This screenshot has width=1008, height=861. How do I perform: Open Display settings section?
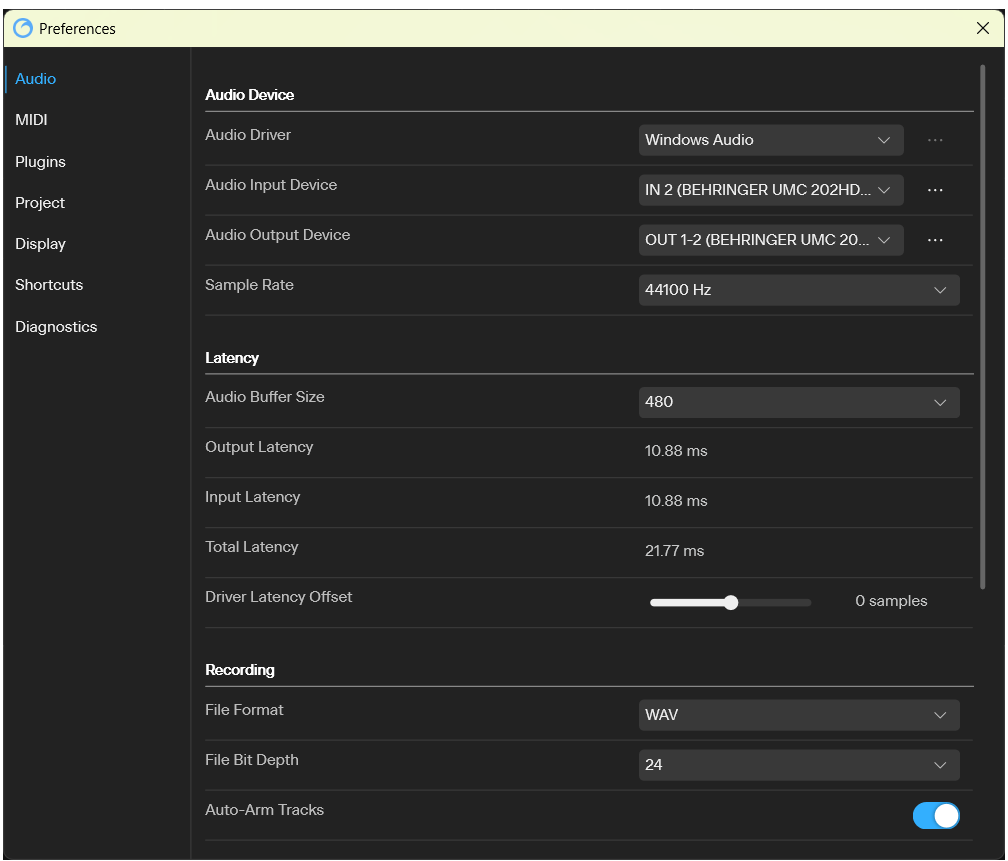40,244
